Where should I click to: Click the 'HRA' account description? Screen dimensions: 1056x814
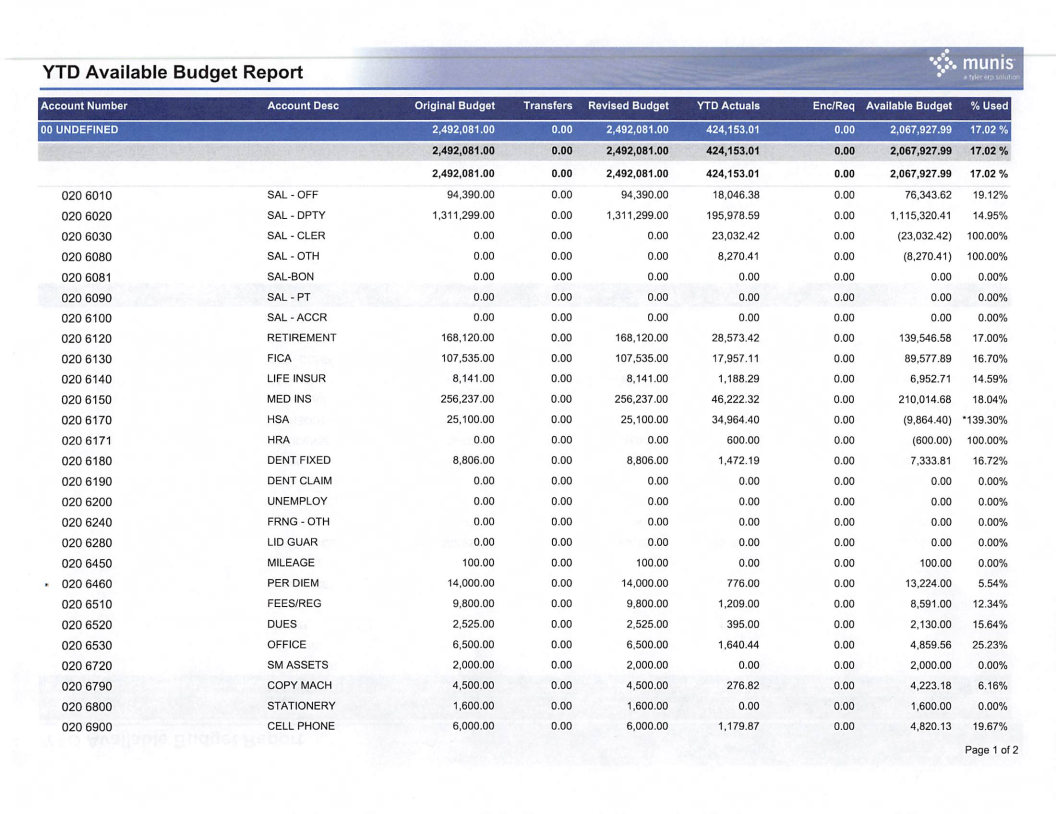click(278, 440)
